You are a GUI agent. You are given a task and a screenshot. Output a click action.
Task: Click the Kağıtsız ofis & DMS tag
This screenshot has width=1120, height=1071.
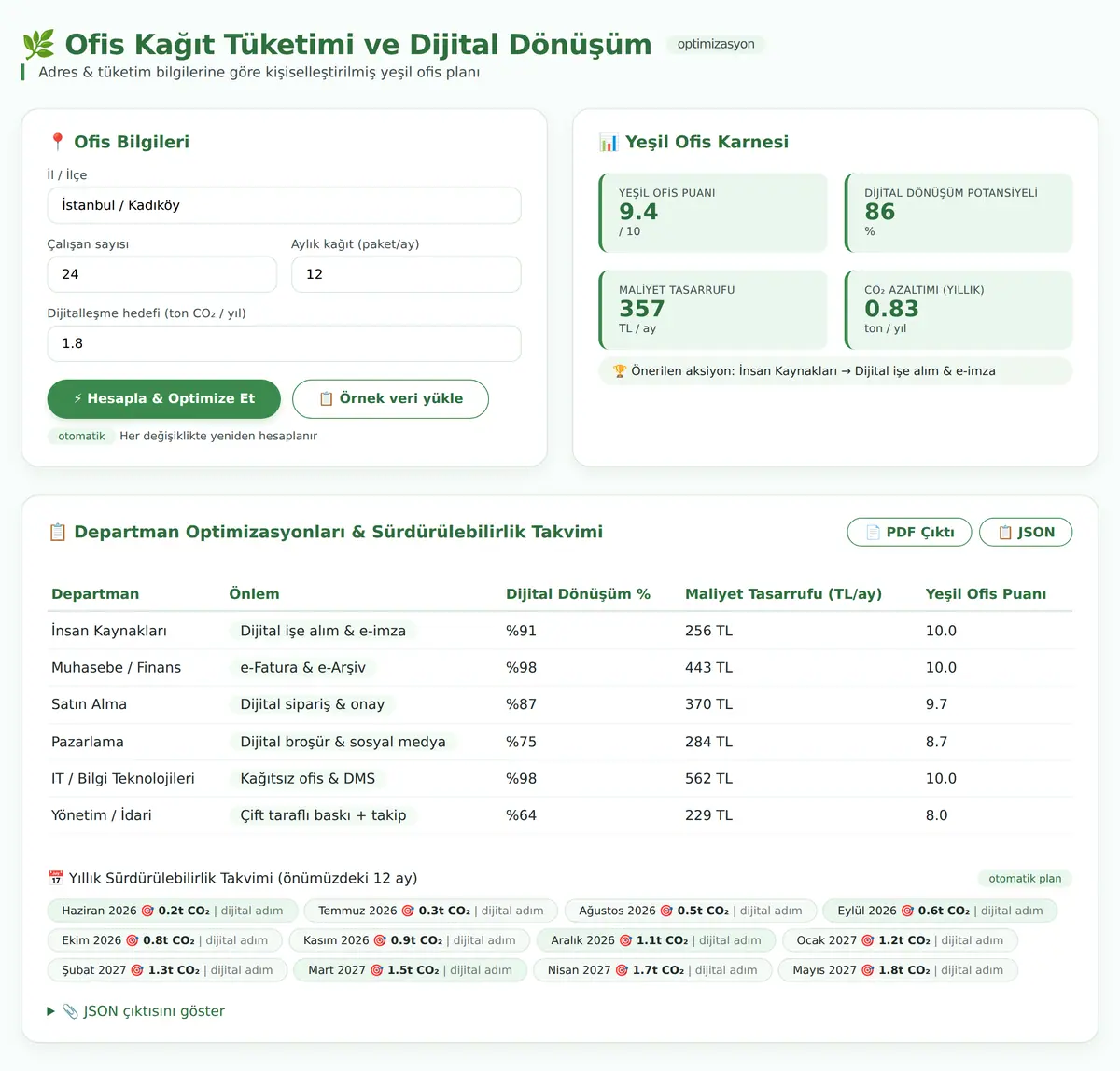[x=307, y=778]
